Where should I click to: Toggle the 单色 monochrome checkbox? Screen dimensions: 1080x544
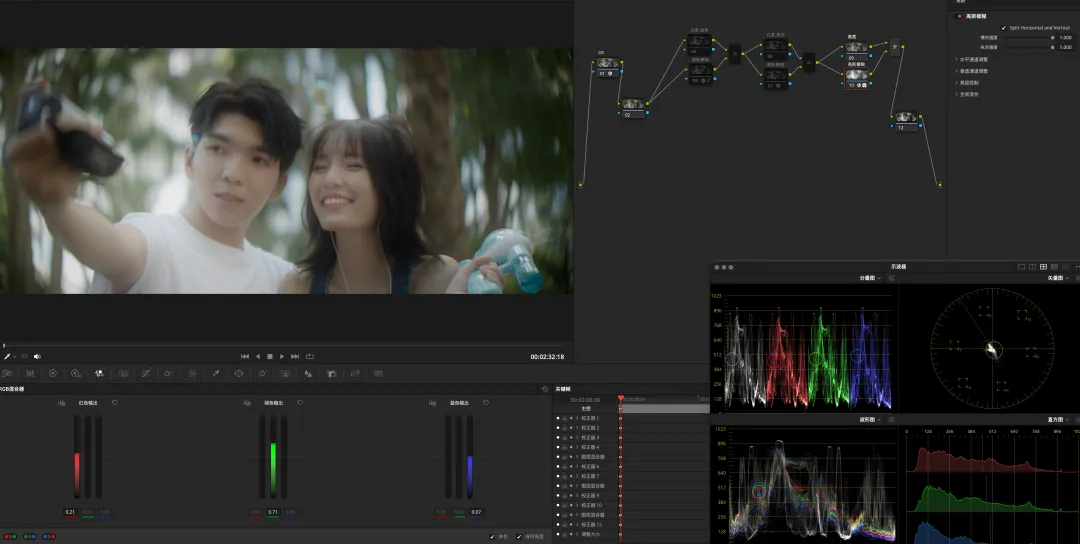492,536
